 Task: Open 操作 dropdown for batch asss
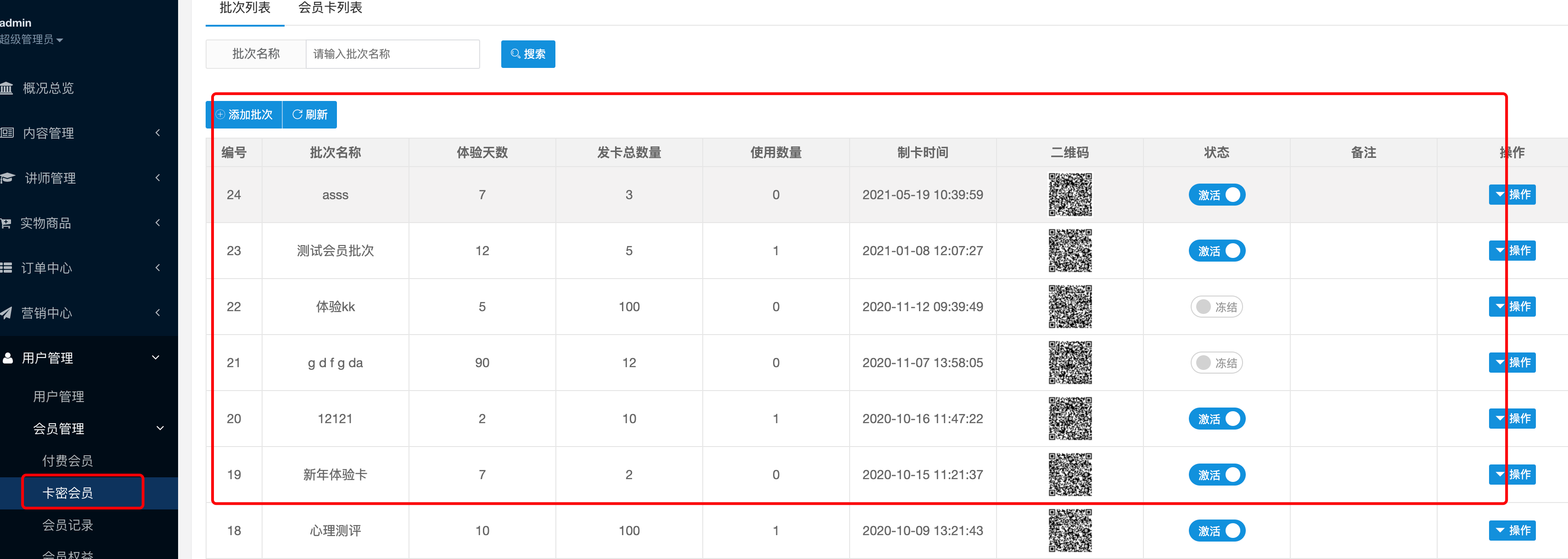tap(1512, 195)
